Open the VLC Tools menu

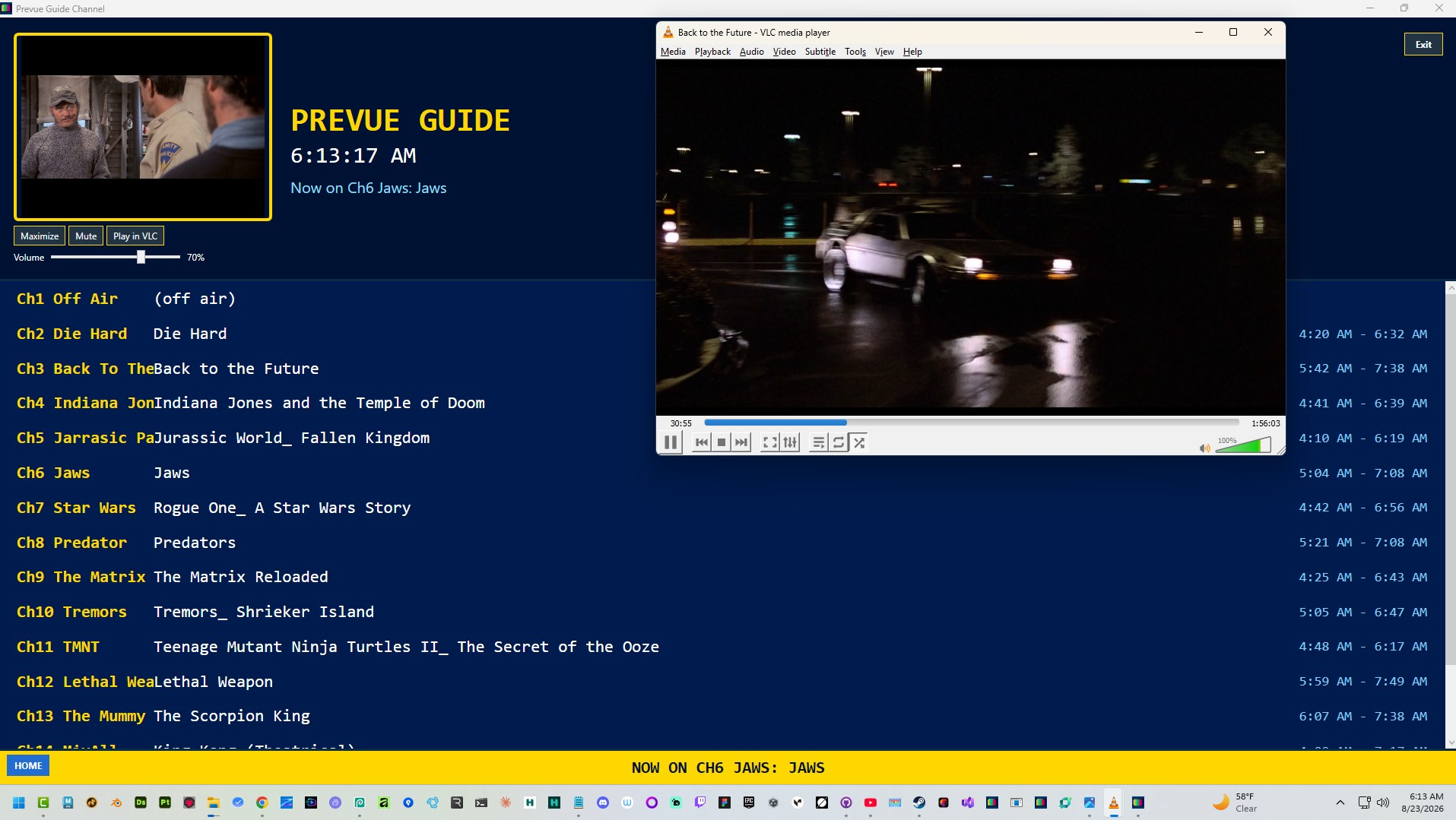pyautogui.click(x=855, y=52)
